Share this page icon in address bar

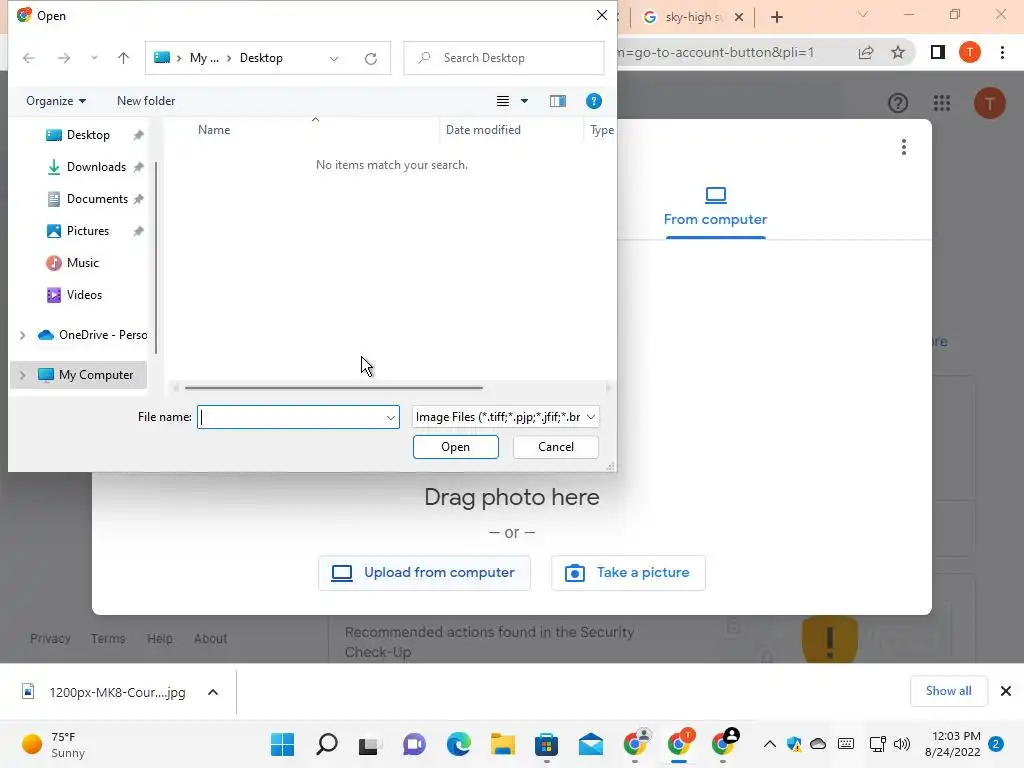[x=866, y=52]
